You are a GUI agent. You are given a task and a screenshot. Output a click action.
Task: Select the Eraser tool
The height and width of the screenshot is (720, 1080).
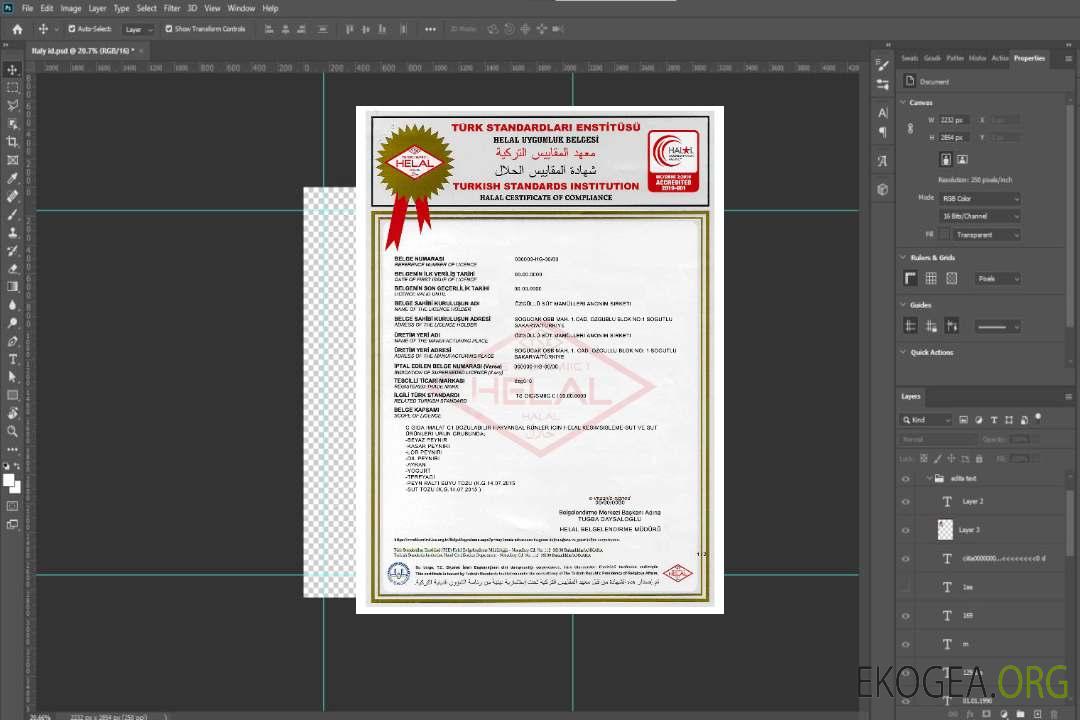pyautogui.click(x=12, y=269)
